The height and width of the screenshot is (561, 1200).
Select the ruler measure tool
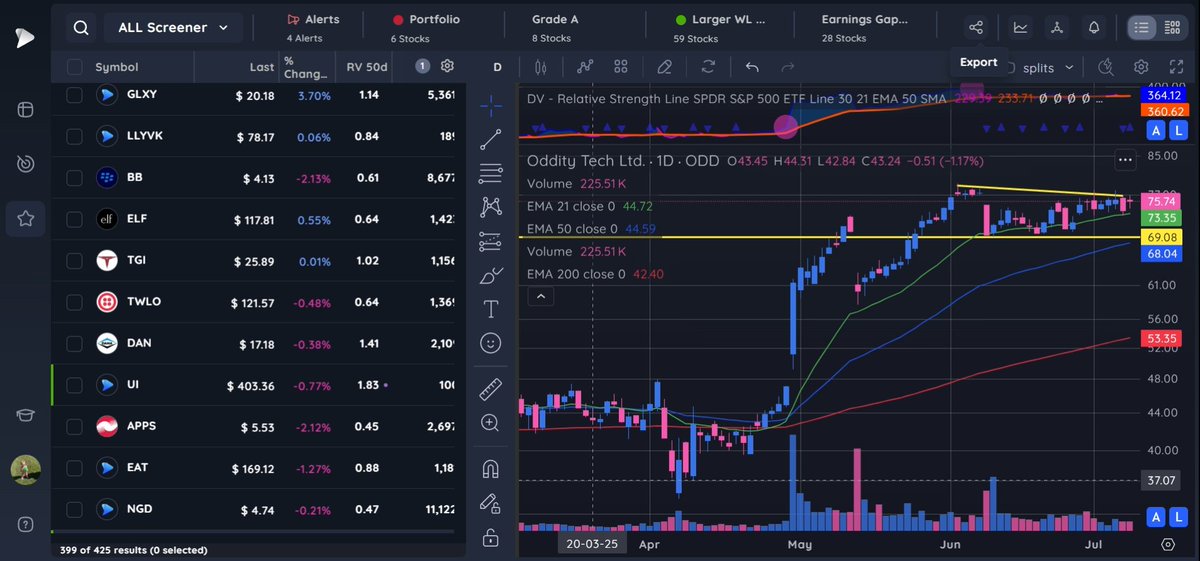tap(491, 388)
